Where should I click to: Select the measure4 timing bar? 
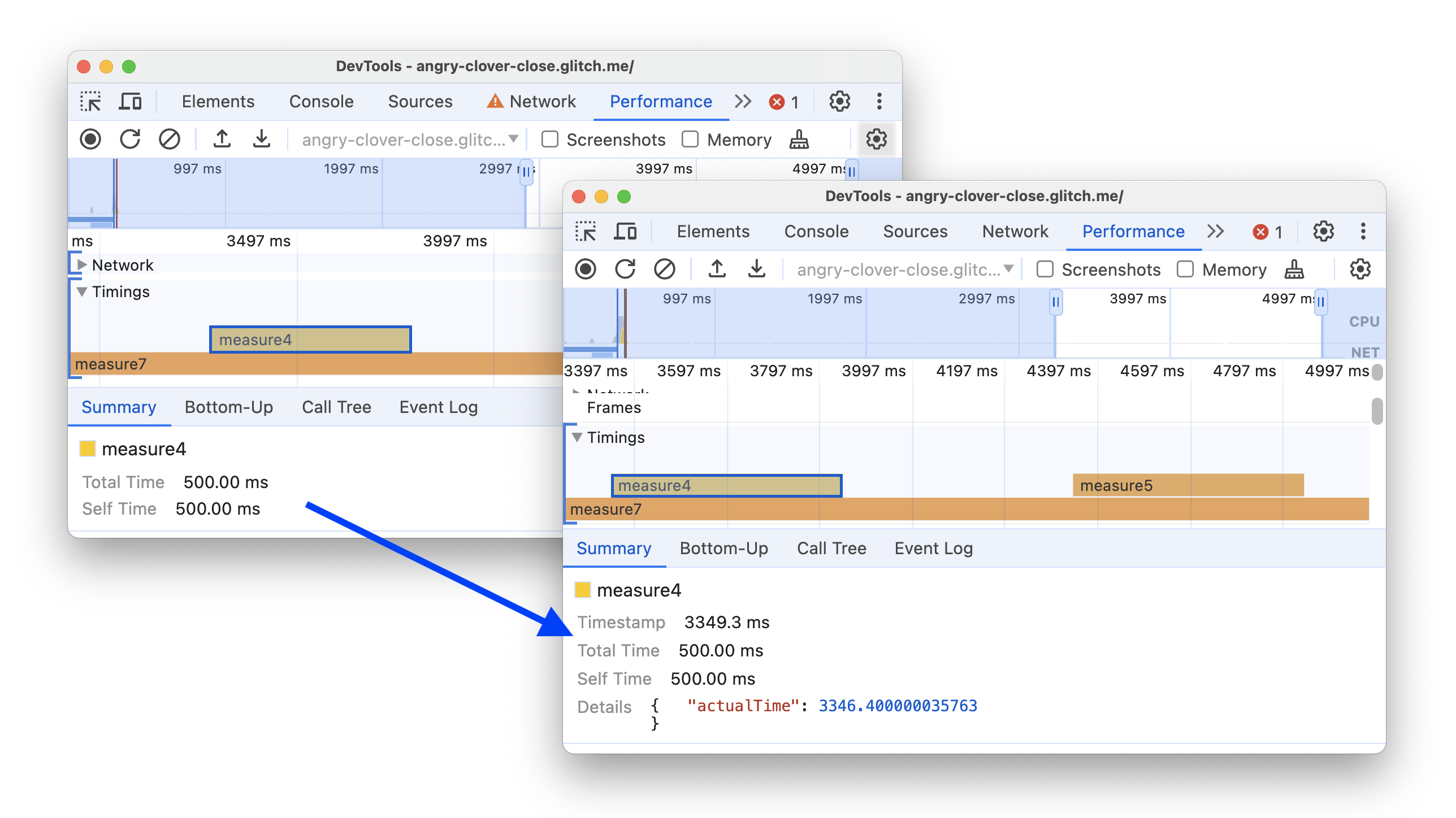[724, 486]
